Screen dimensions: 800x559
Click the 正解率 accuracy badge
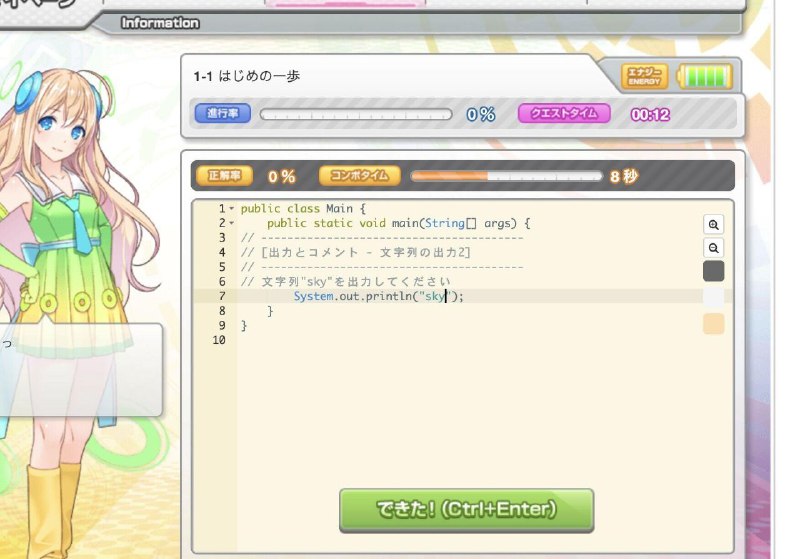tap(224, 176)
